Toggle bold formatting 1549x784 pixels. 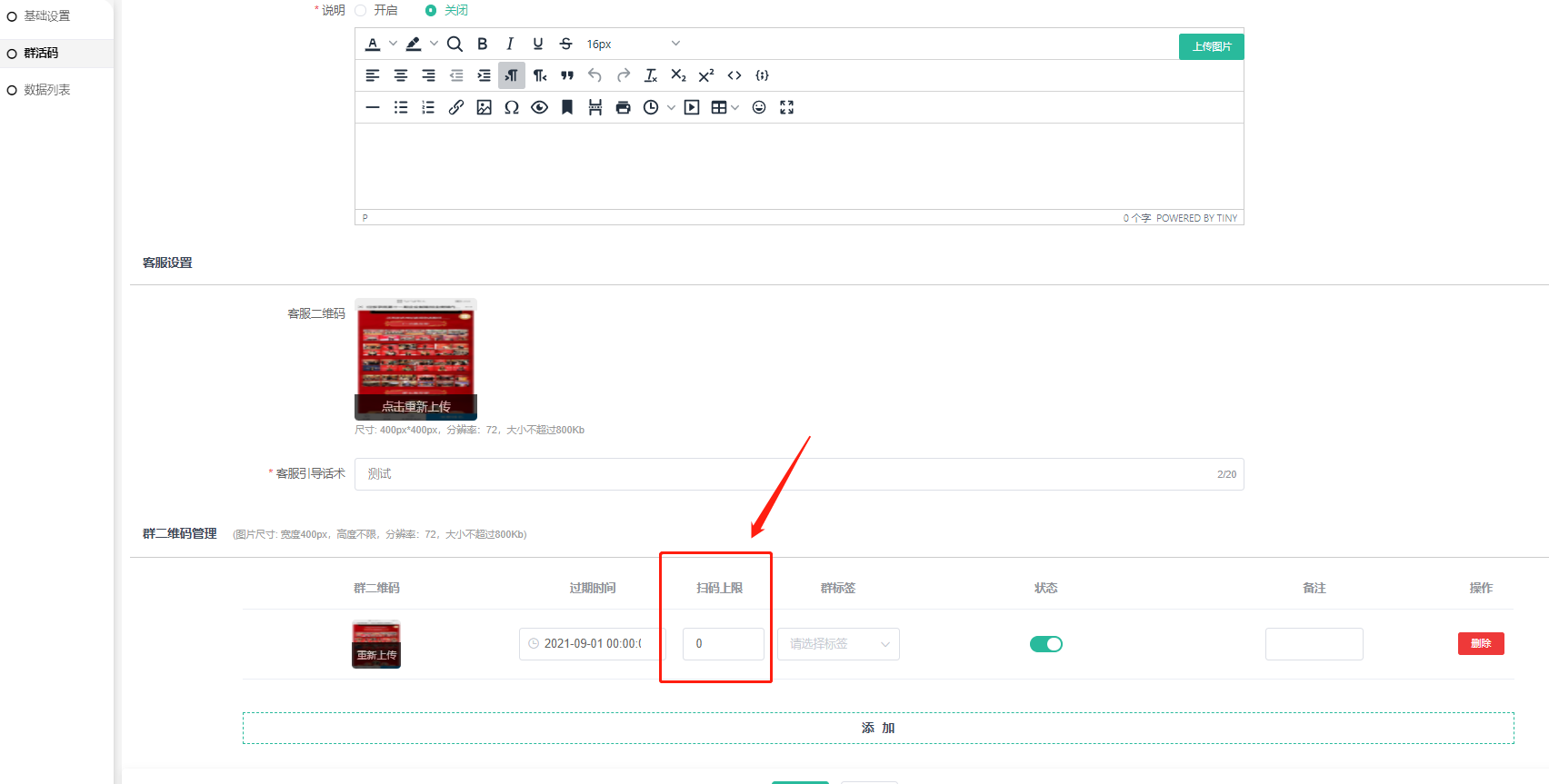[x=483, y=44]
